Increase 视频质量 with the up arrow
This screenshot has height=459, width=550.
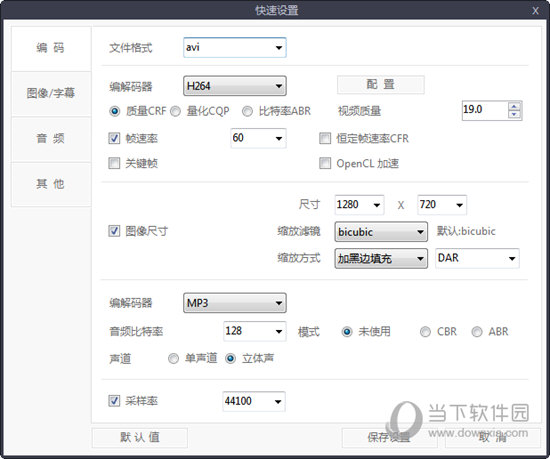514,106
